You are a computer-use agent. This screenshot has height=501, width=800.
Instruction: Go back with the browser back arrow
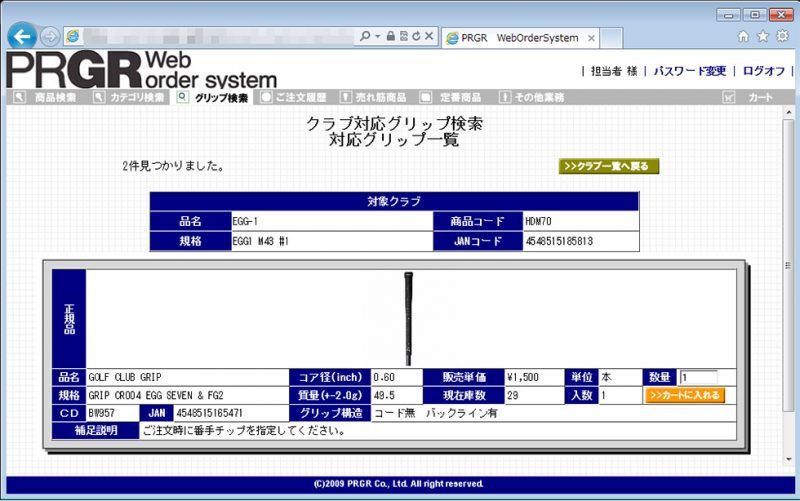pos(22,36)
